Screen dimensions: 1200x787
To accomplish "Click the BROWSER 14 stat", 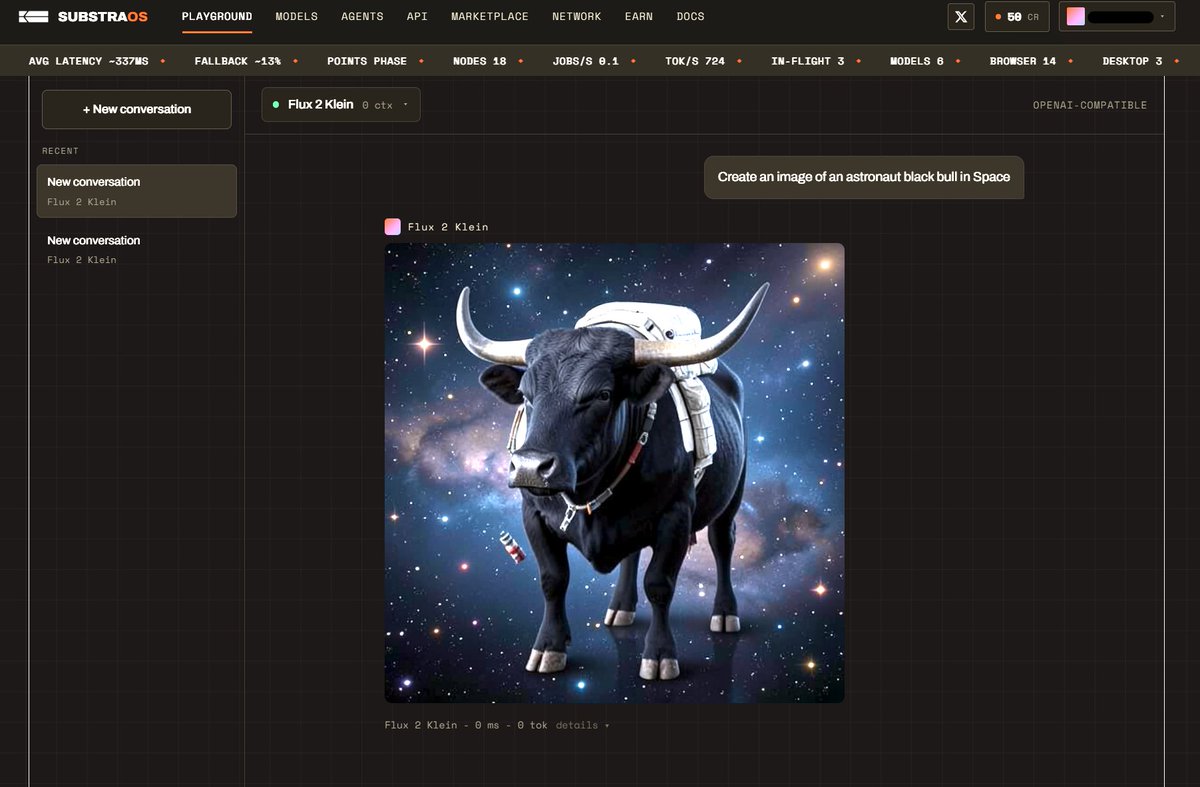I will (x=1023, y=61).
